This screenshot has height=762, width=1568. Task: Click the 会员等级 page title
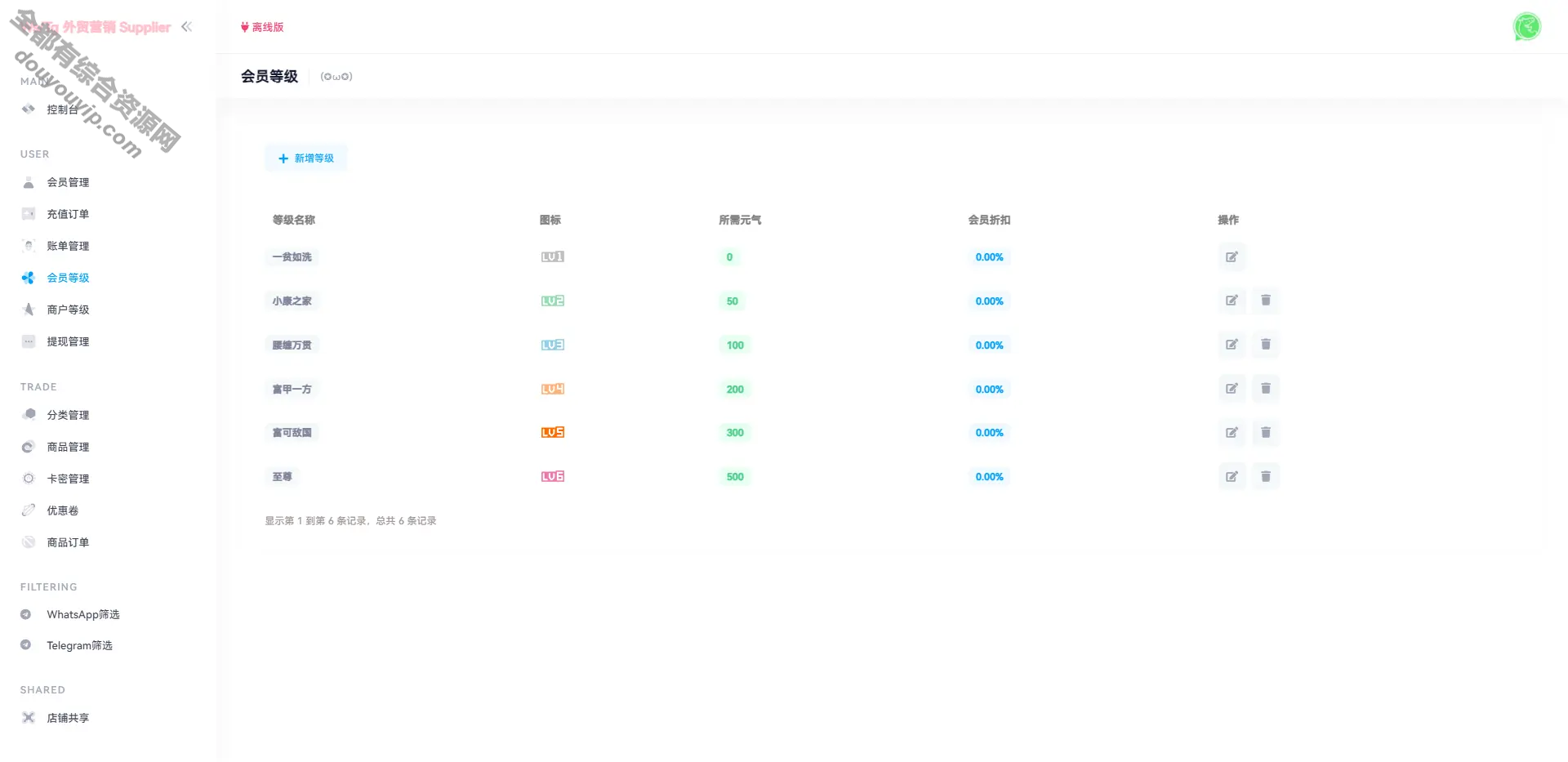(269, 77)
